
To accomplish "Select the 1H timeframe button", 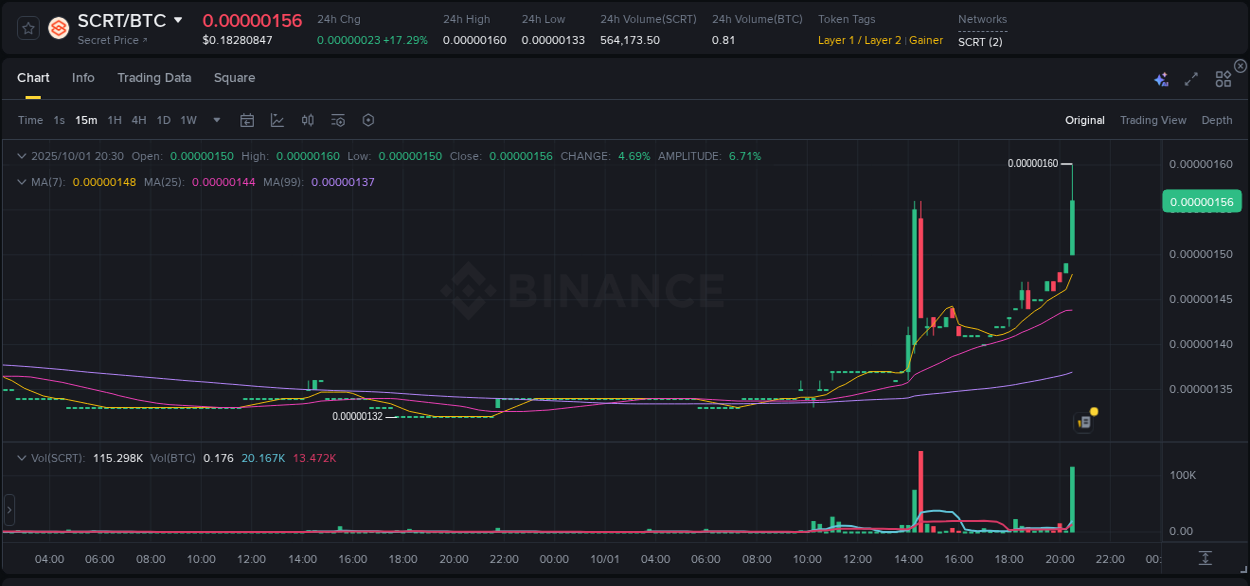I will pos(113,119).
